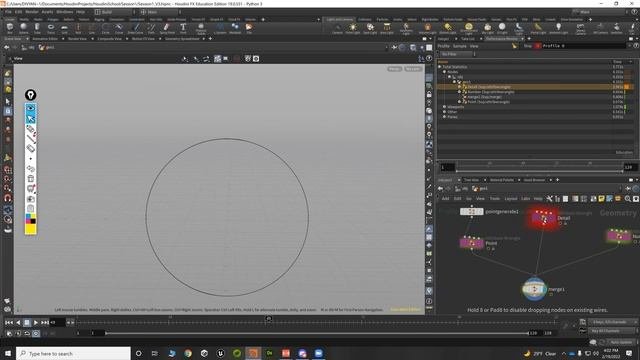Open the network editor search magnifier
The height and width of the screenshot is (360, 640).
click(x=628, y=199)
